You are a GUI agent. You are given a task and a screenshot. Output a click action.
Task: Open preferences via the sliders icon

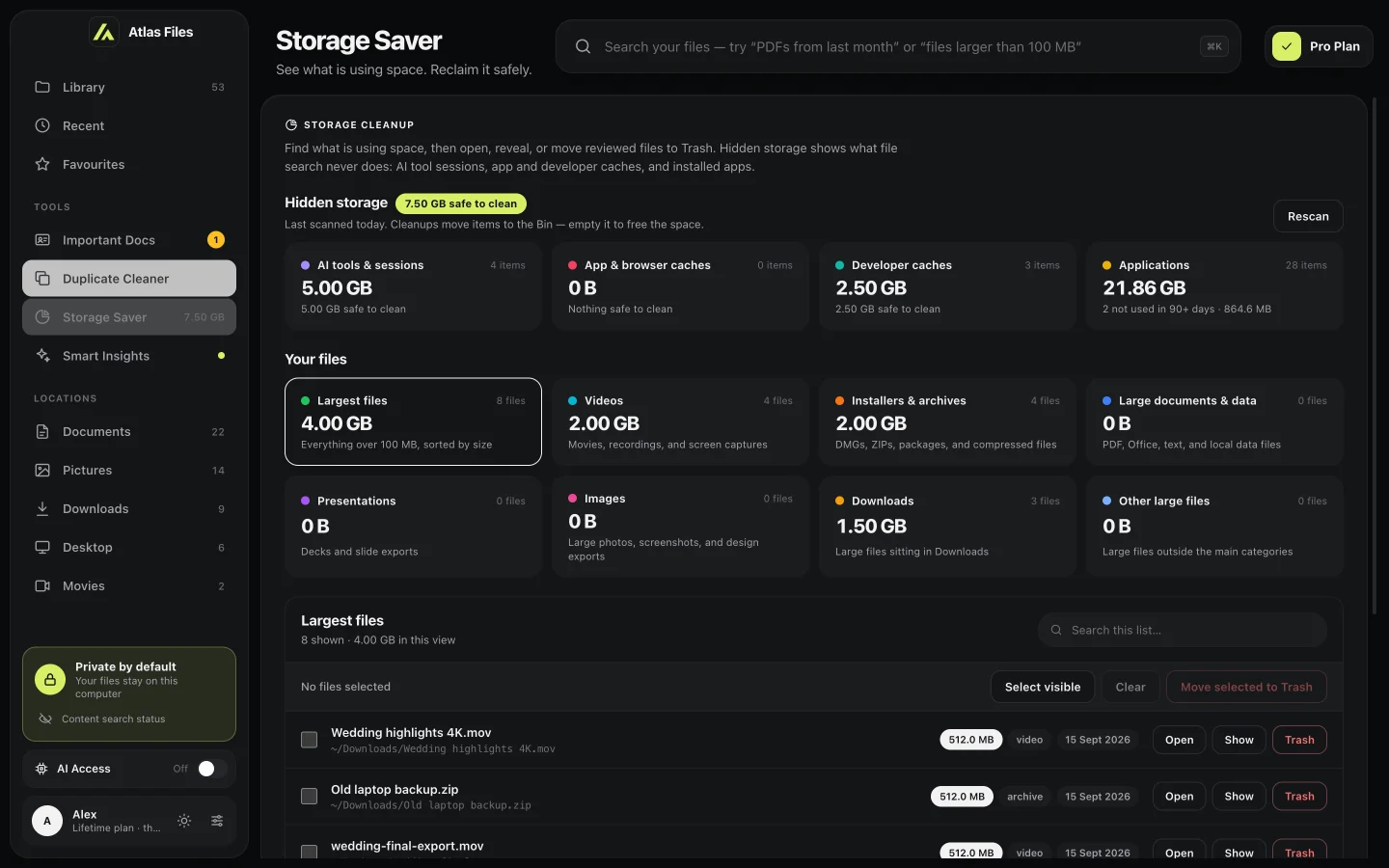point(217,821)
